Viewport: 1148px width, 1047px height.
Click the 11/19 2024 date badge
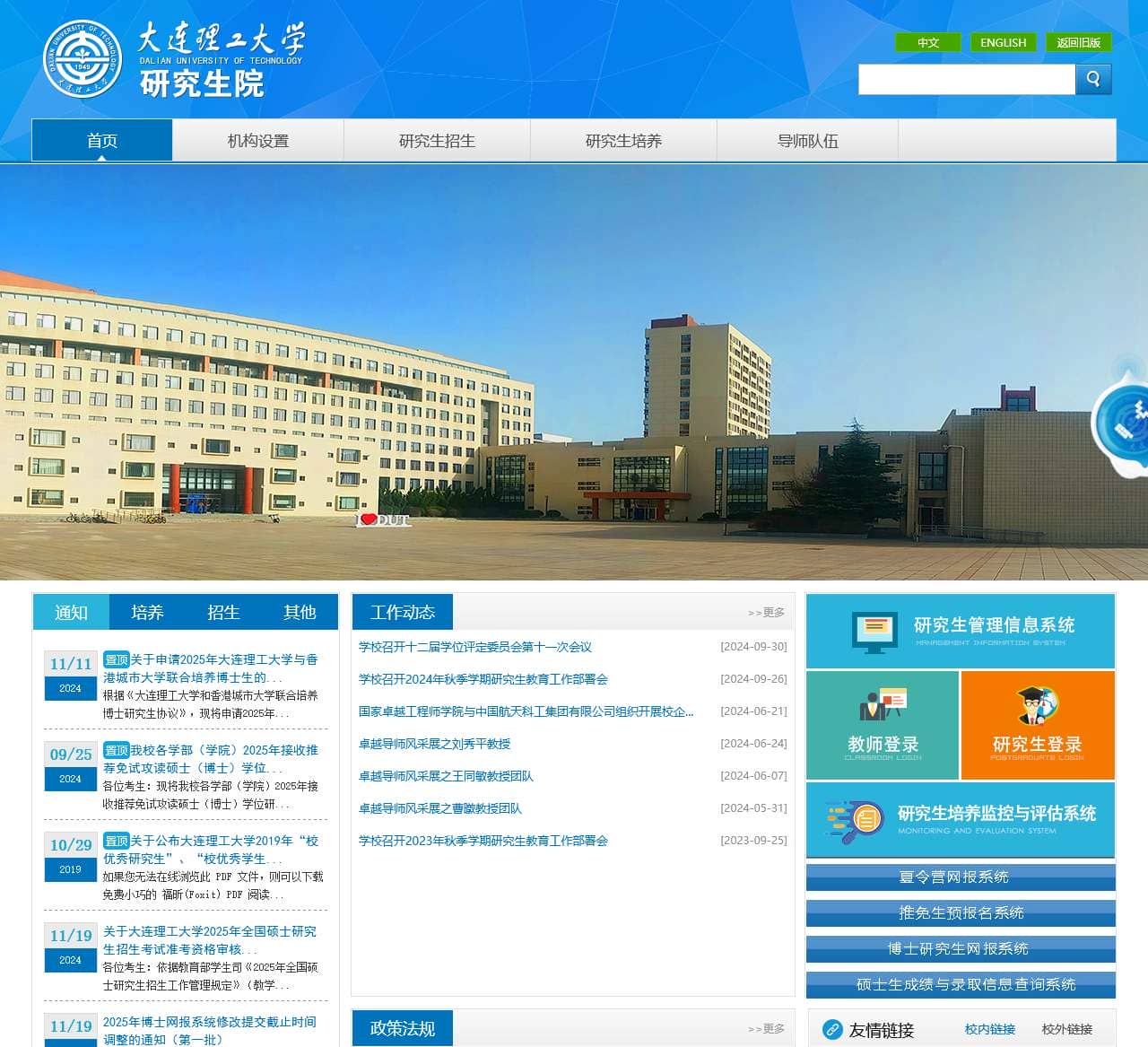[x=71, y=947]
